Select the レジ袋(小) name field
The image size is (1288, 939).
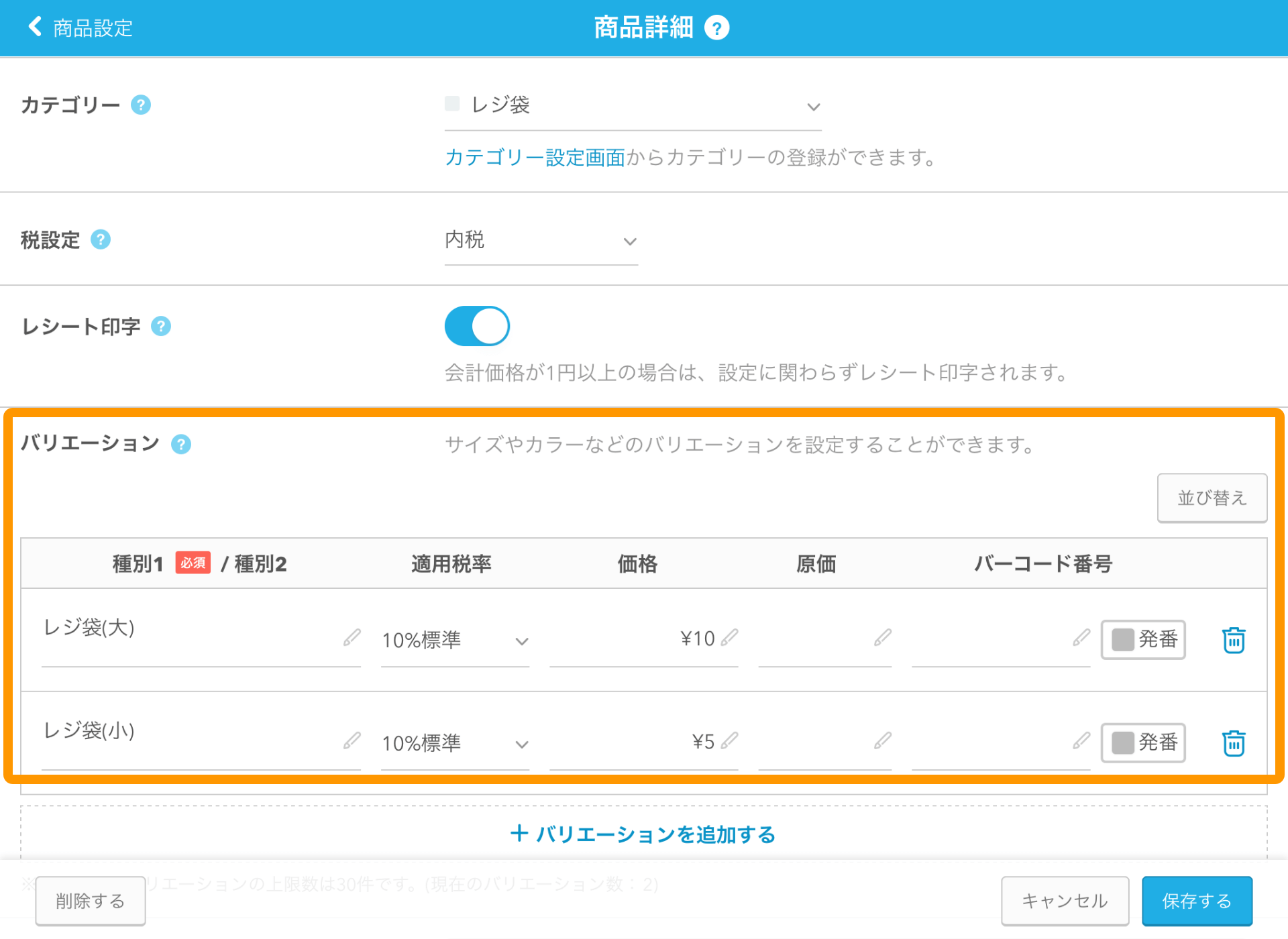point(201,740)
